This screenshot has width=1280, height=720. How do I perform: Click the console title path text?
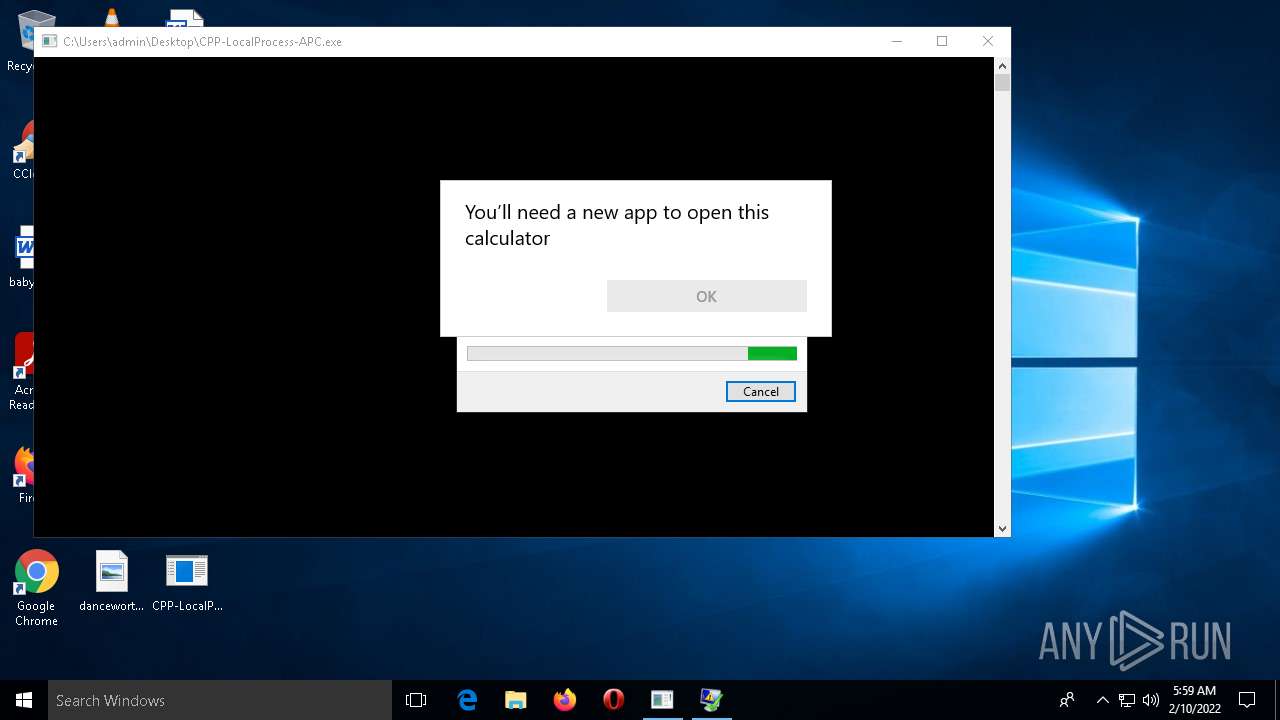pos(203,42)
